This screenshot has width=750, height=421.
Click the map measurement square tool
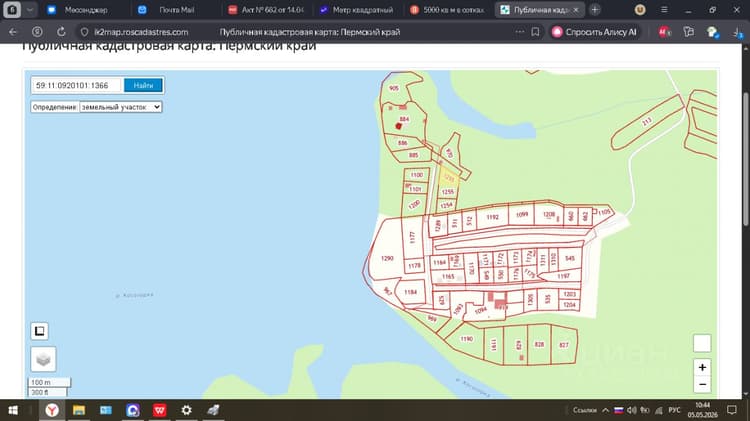click(x=40, y=331)
